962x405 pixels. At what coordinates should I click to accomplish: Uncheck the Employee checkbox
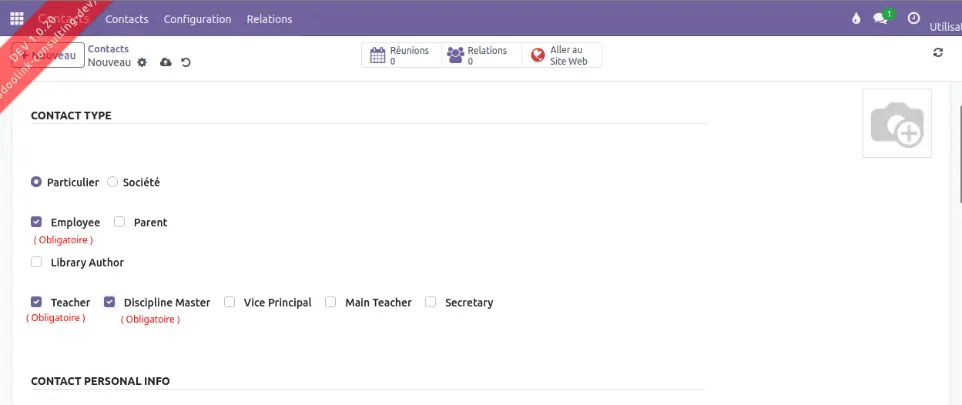37,222
